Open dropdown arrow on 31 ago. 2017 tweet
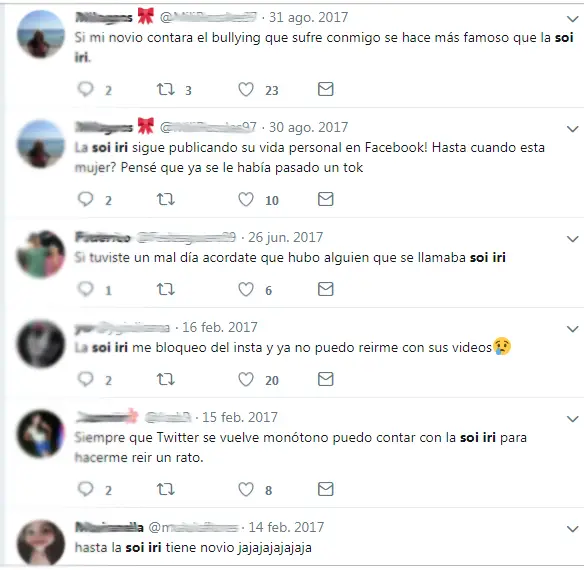This screenshot has height=570, width=584. point(572,19)
